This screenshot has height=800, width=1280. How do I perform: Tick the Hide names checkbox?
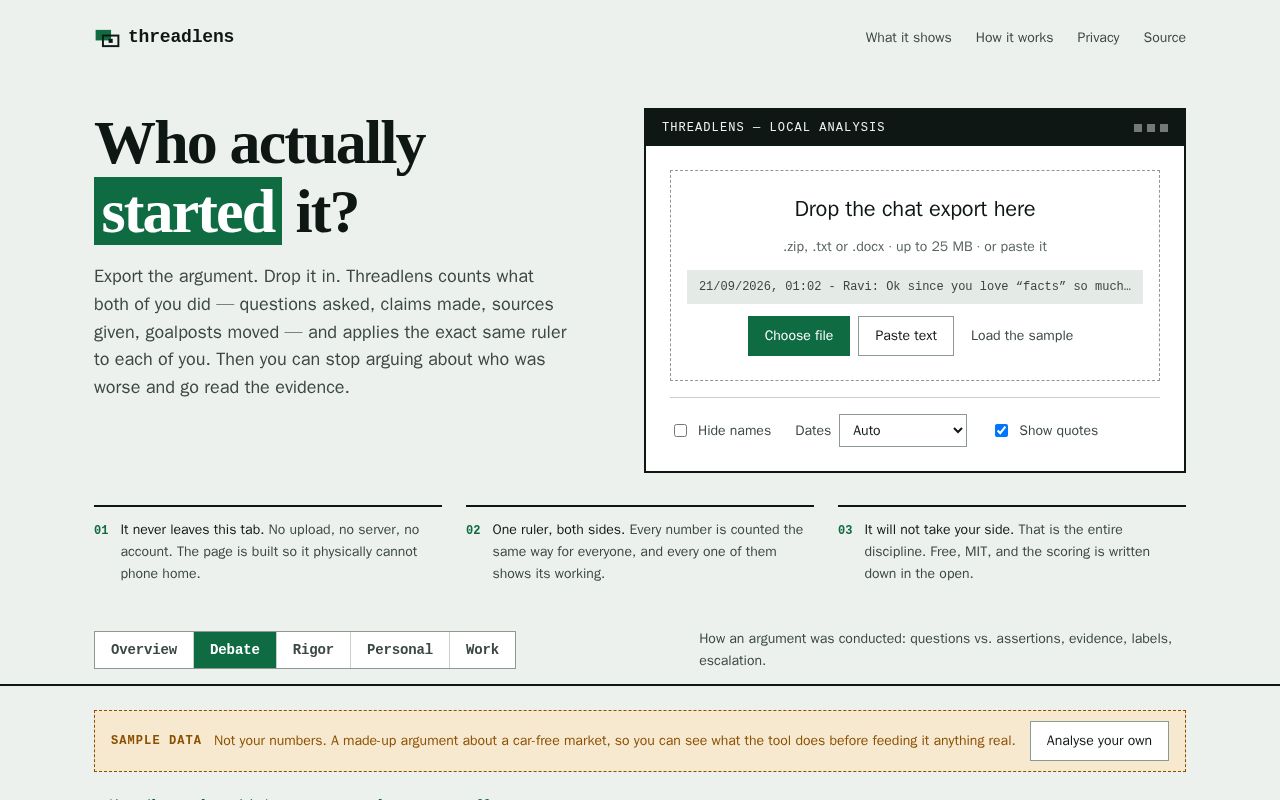(681, 431)
